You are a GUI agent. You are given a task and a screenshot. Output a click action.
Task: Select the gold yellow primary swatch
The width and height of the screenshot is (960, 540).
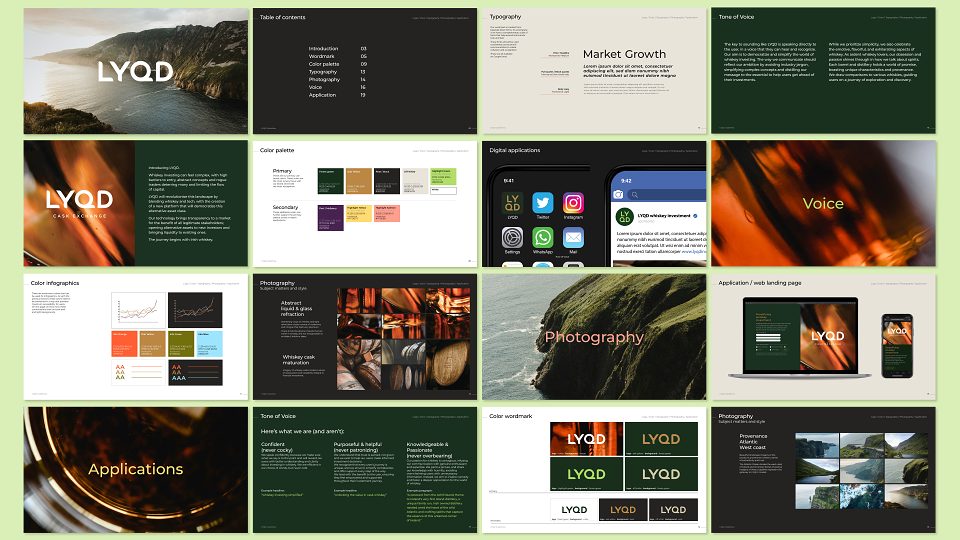359,181
